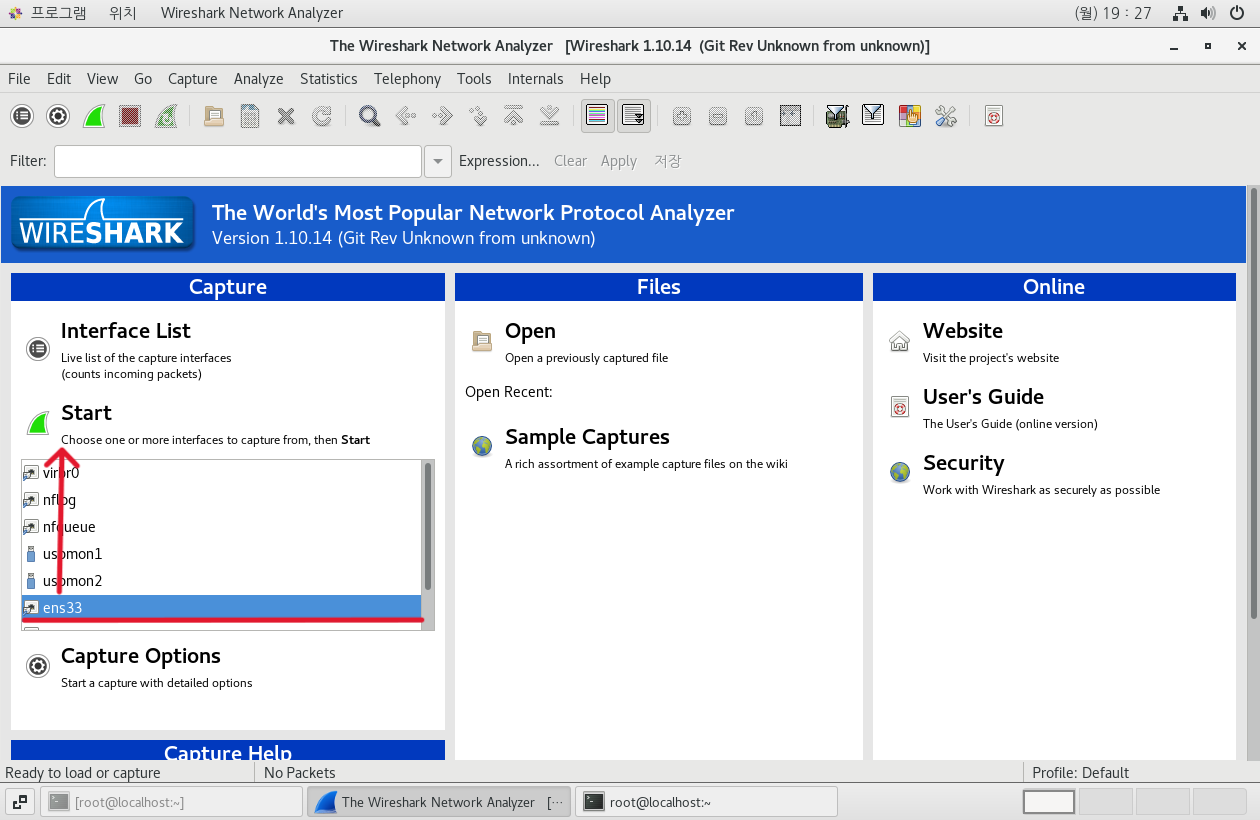
Task: Open the filter Expression... builder
Action: click(x=499, y=161)
